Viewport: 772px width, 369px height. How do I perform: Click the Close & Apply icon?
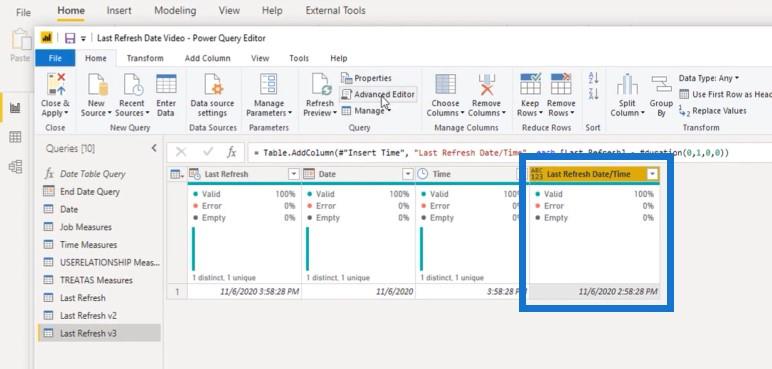tap(56, 84)
